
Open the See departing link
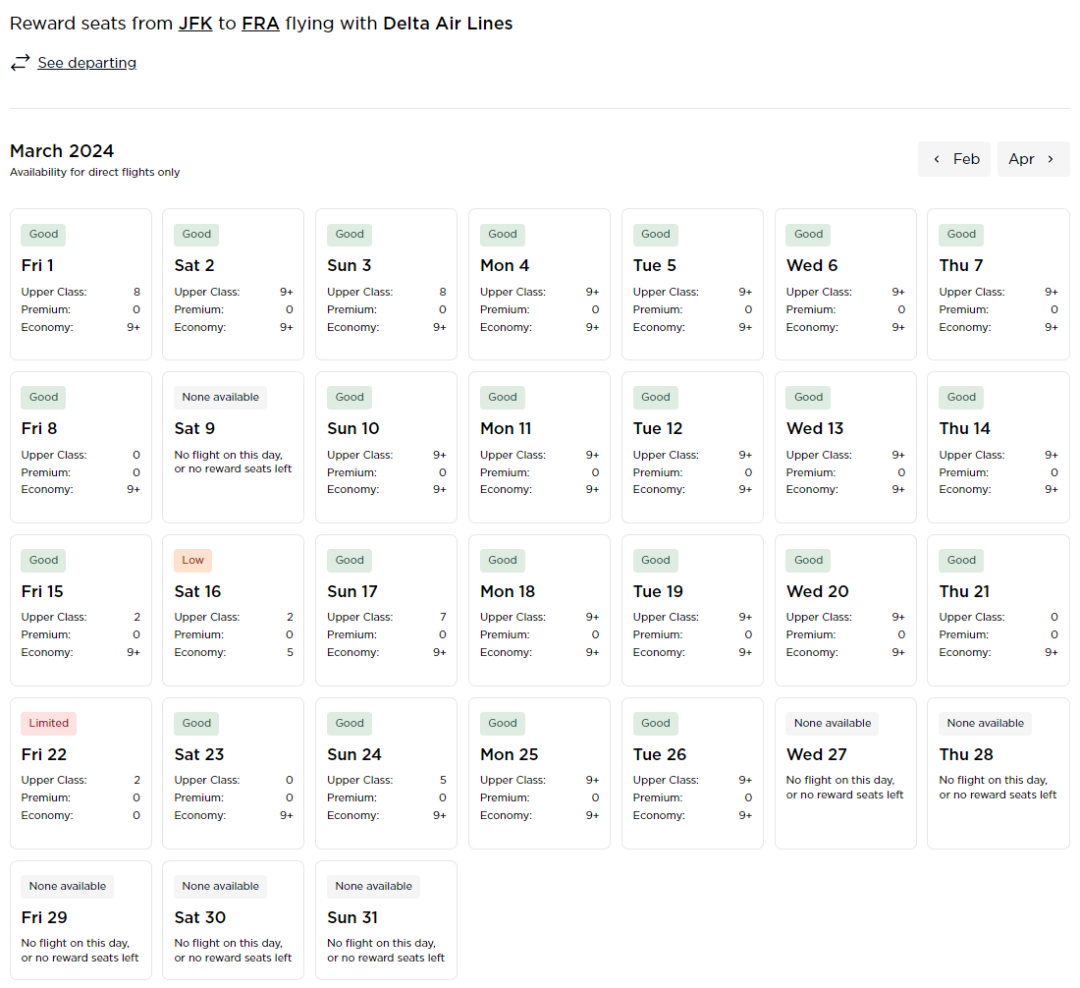(87, 63)
